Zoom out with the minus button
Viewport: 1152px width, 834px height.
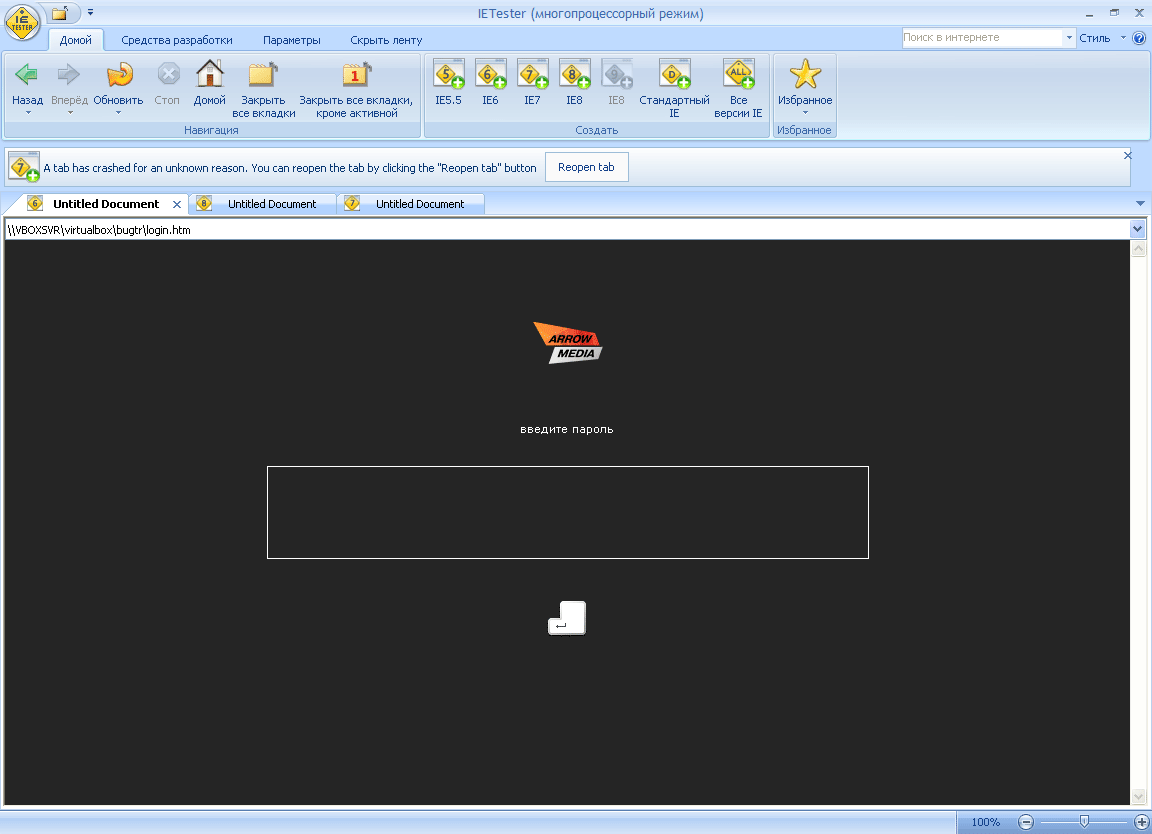1026,822
